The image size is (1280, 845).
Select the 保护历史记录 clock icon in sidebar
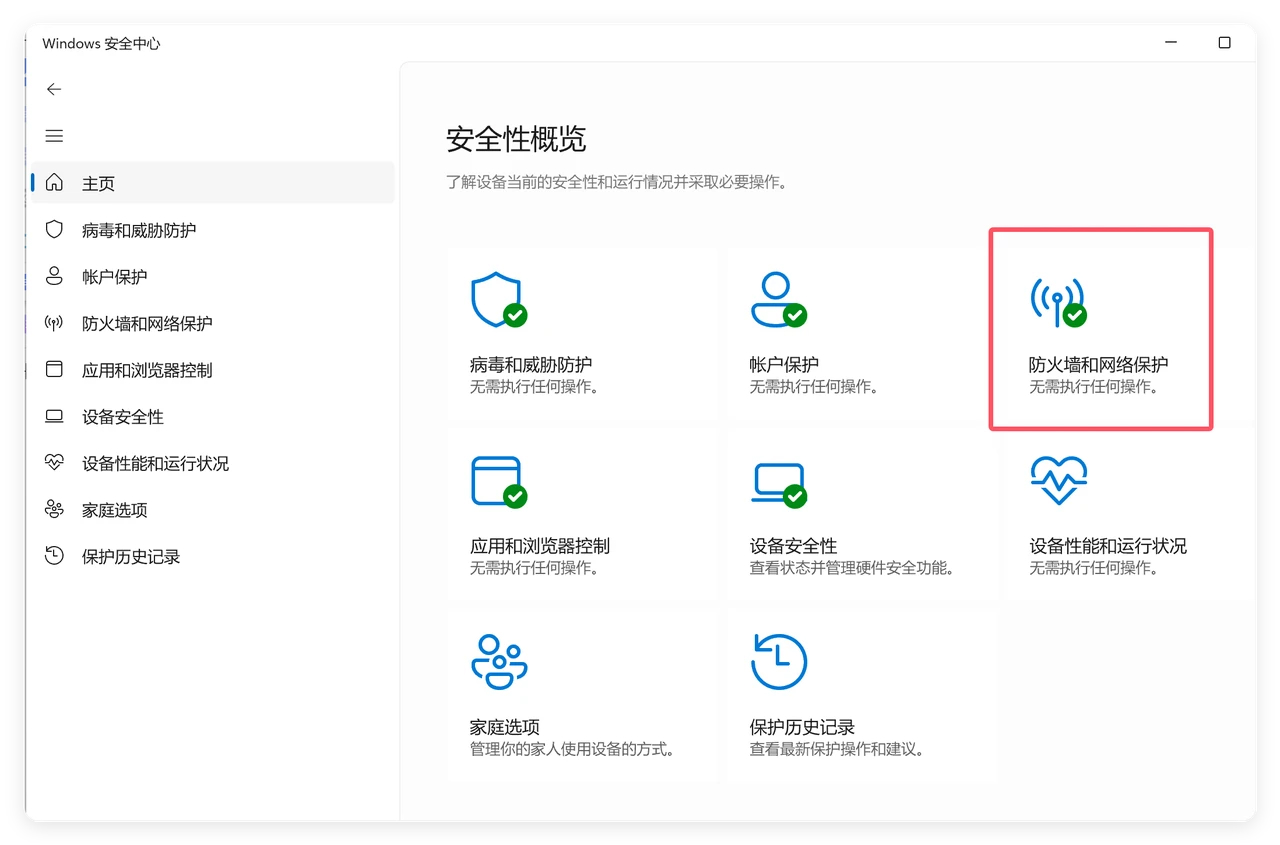point(55,556)
